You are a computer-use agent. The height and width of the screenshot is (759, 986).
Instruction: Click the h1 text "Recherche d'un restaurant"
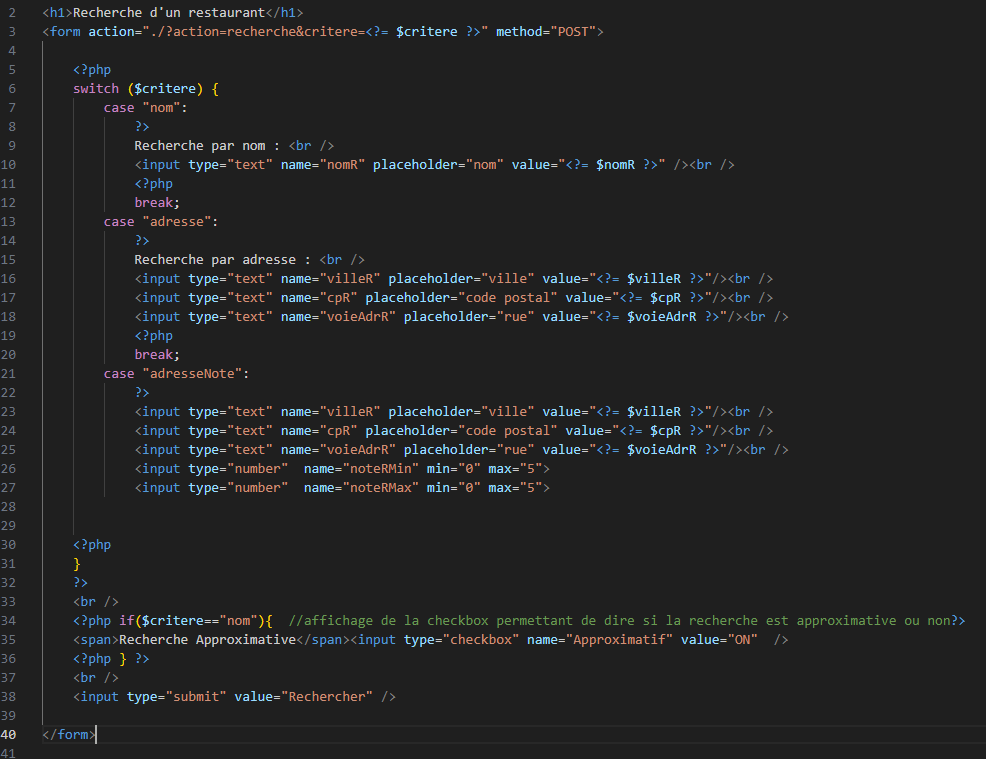pyautogui.click(x=169, y=13)
